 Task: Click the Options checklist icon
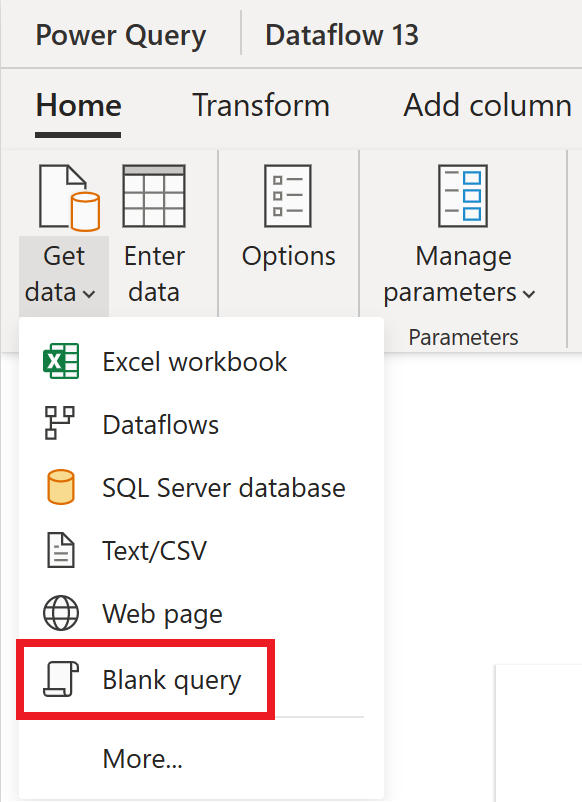point(288,196)
